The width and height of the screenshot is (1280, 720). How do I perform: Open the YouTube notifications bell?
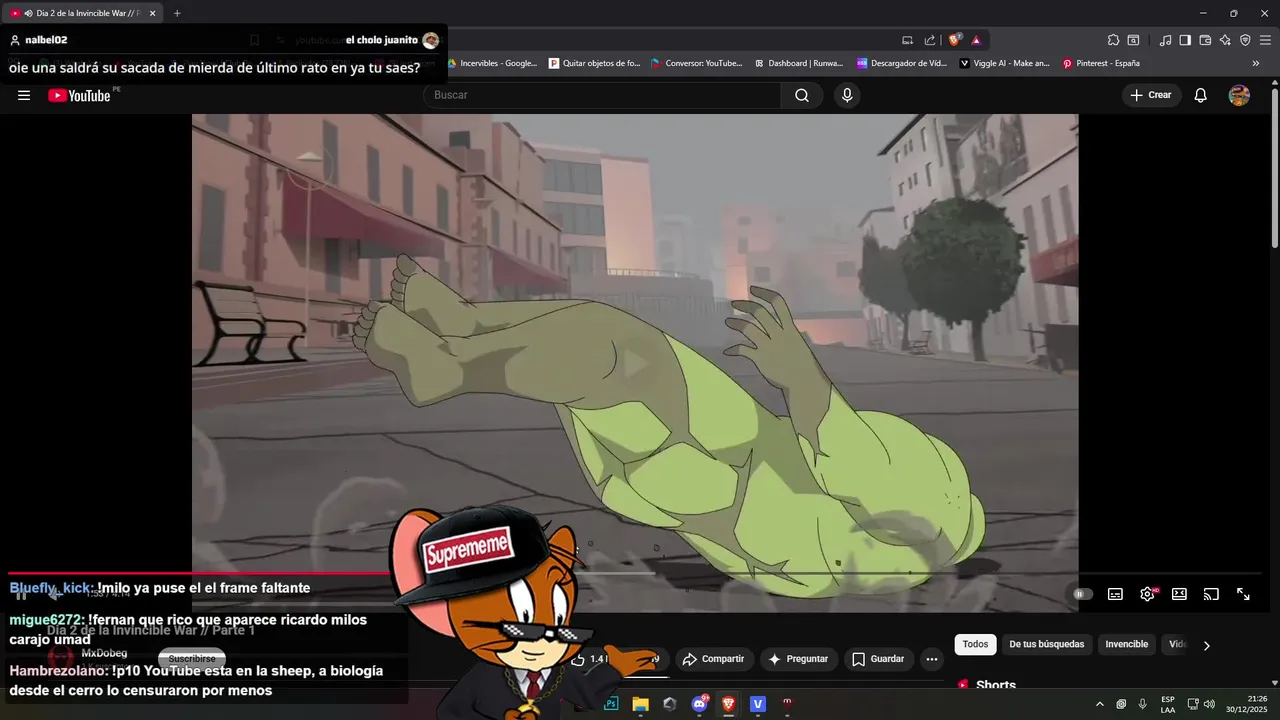point(1201,95)
